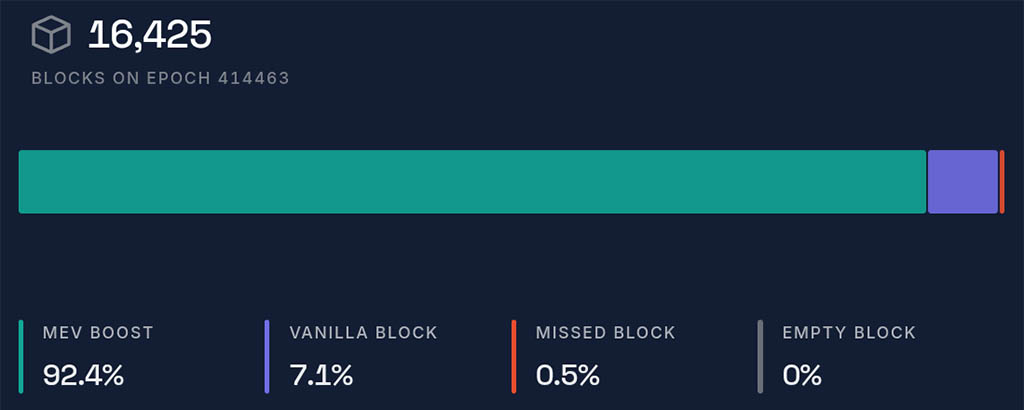1024x410 pixels.
Task: Click the thin red Missed Block bar segment
Action: (1002, 182)
